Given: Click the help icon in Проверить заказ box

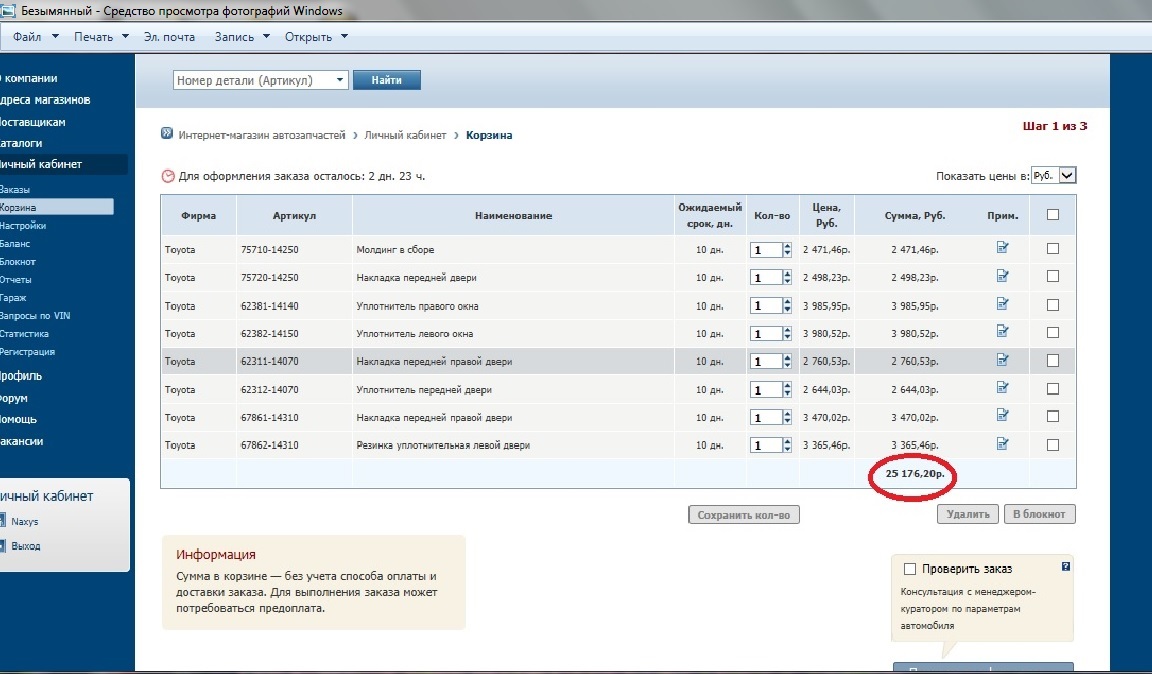Looking at the screenshot, I should pyautogui.click(x=1066, y=567).
